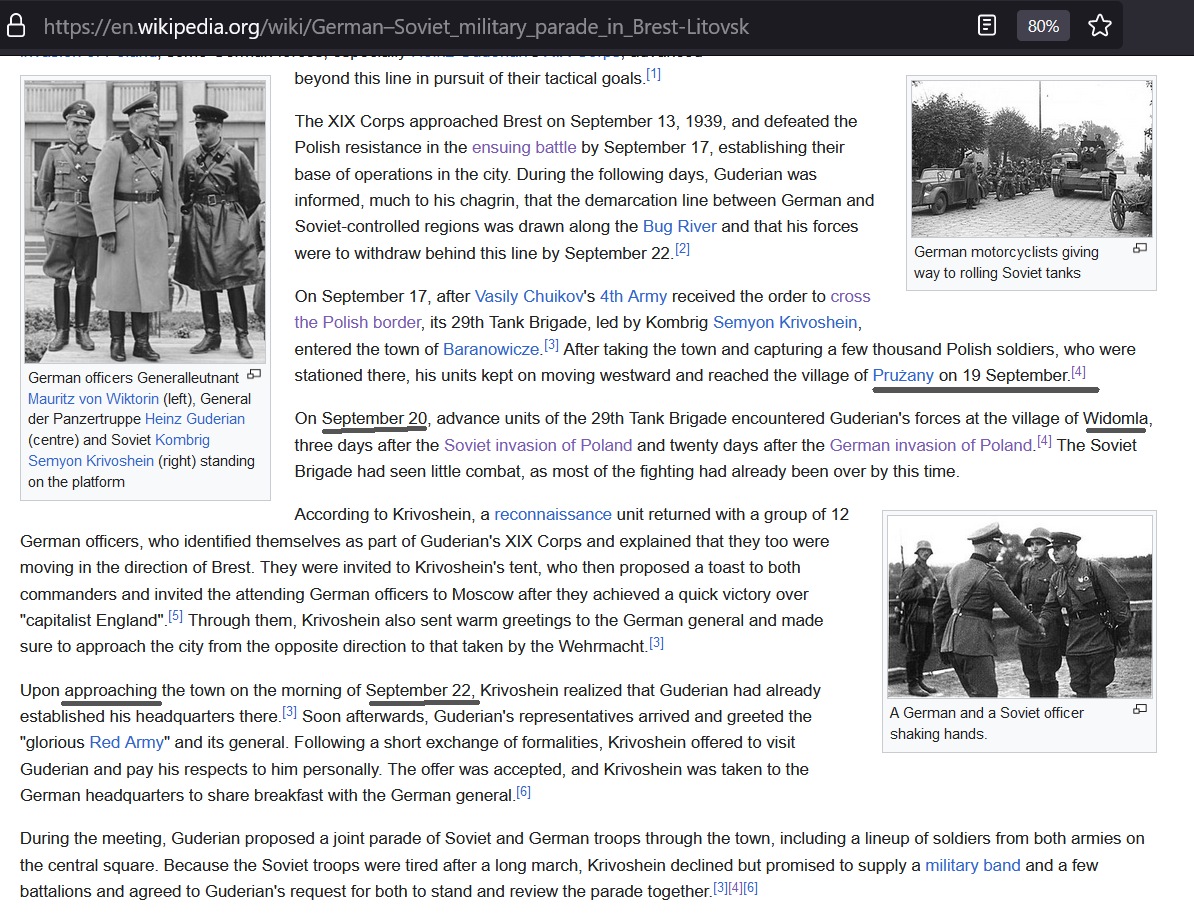This screenshot has height=924, width=1194.
Task: Jump to citation [5] after capitalist England
Action: 175,616
